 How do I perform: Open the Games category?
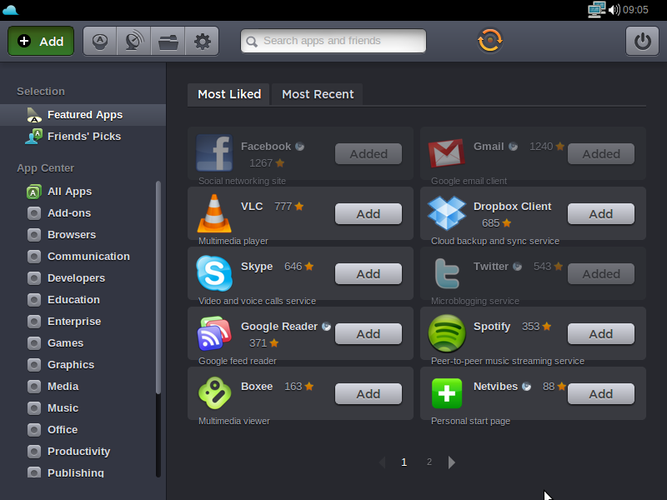[65, 343]
